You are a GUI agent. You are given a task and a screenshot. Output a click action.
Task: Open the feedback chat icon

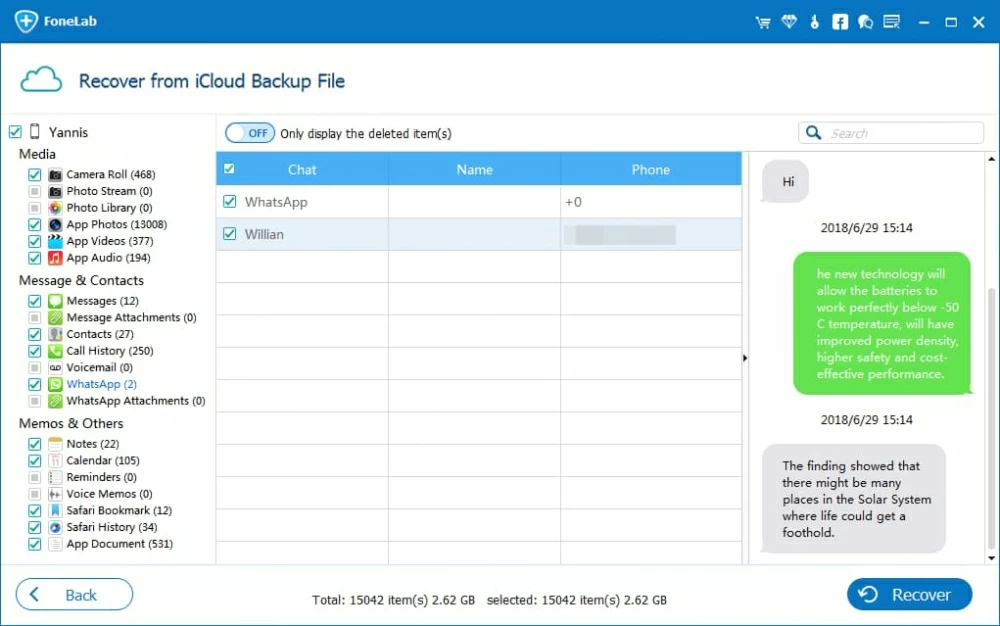pyautogui.click(x=865, y=20)
